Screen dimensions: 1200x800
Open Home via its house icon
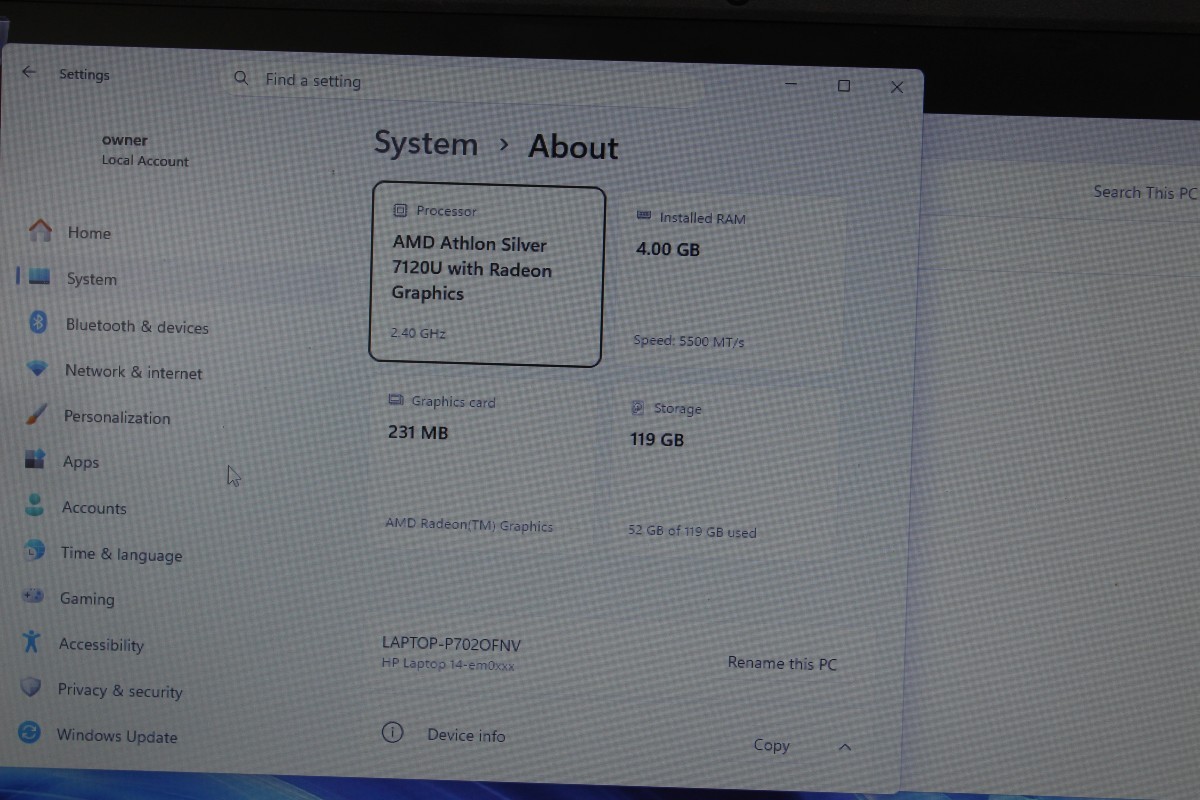pos(40,231)
